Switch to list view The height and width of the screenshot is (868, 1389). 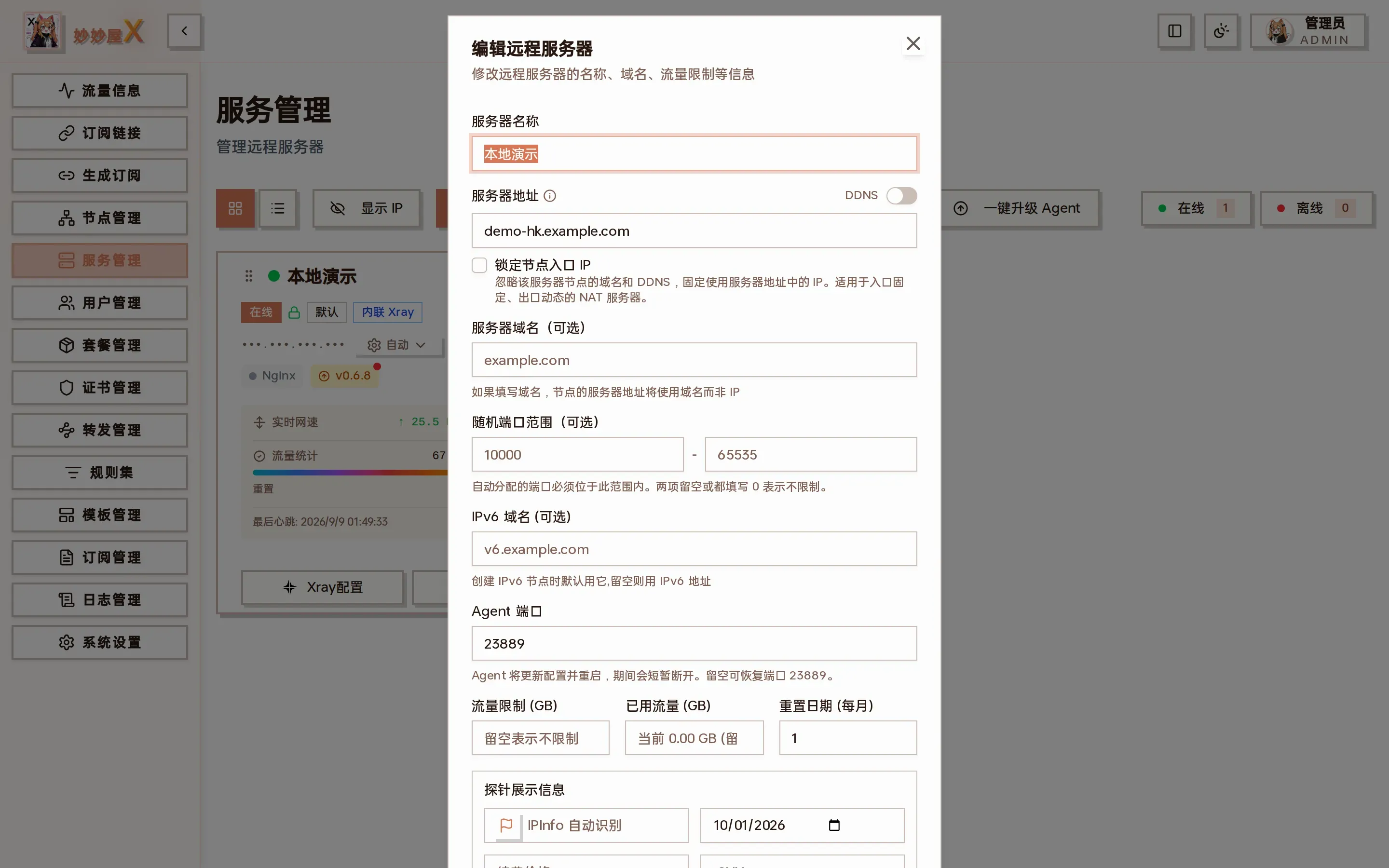click(x=278, y=208)
